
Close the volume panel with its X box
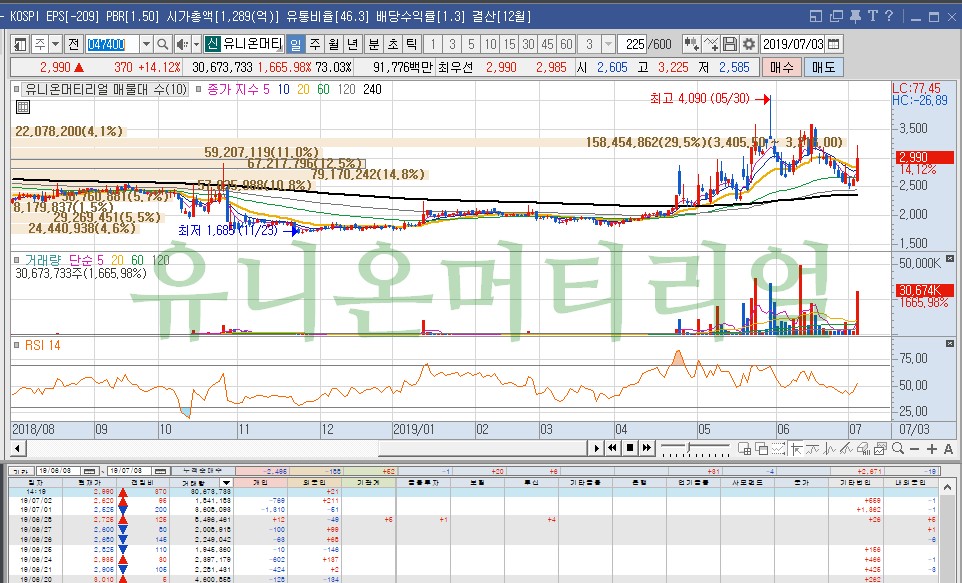950,259
